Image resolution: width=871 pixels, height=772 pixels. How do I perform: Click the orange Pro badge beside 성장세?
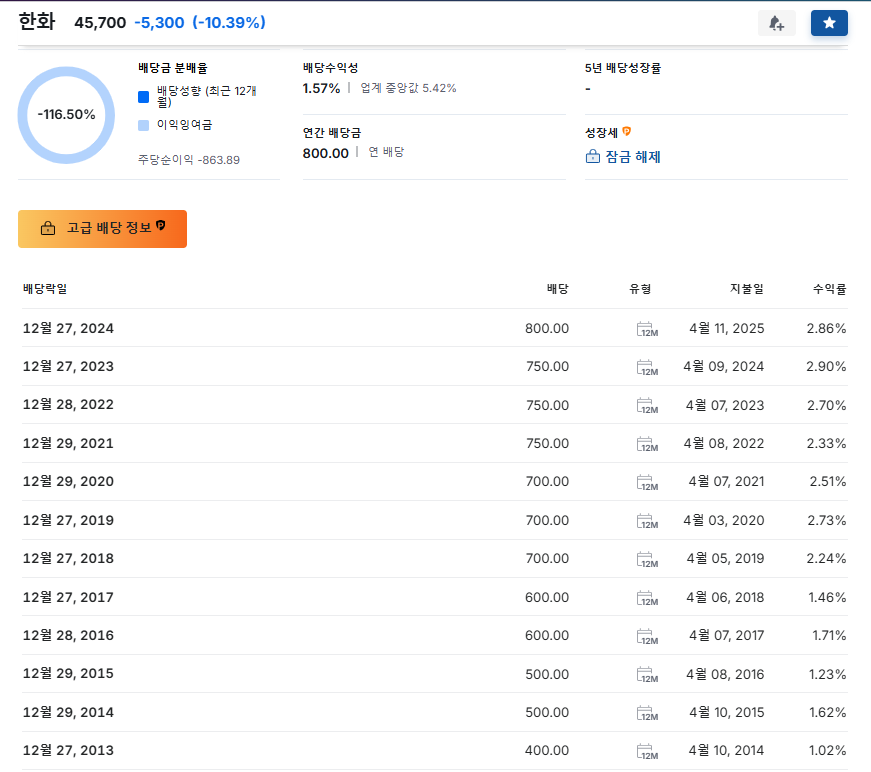point(627,131)
